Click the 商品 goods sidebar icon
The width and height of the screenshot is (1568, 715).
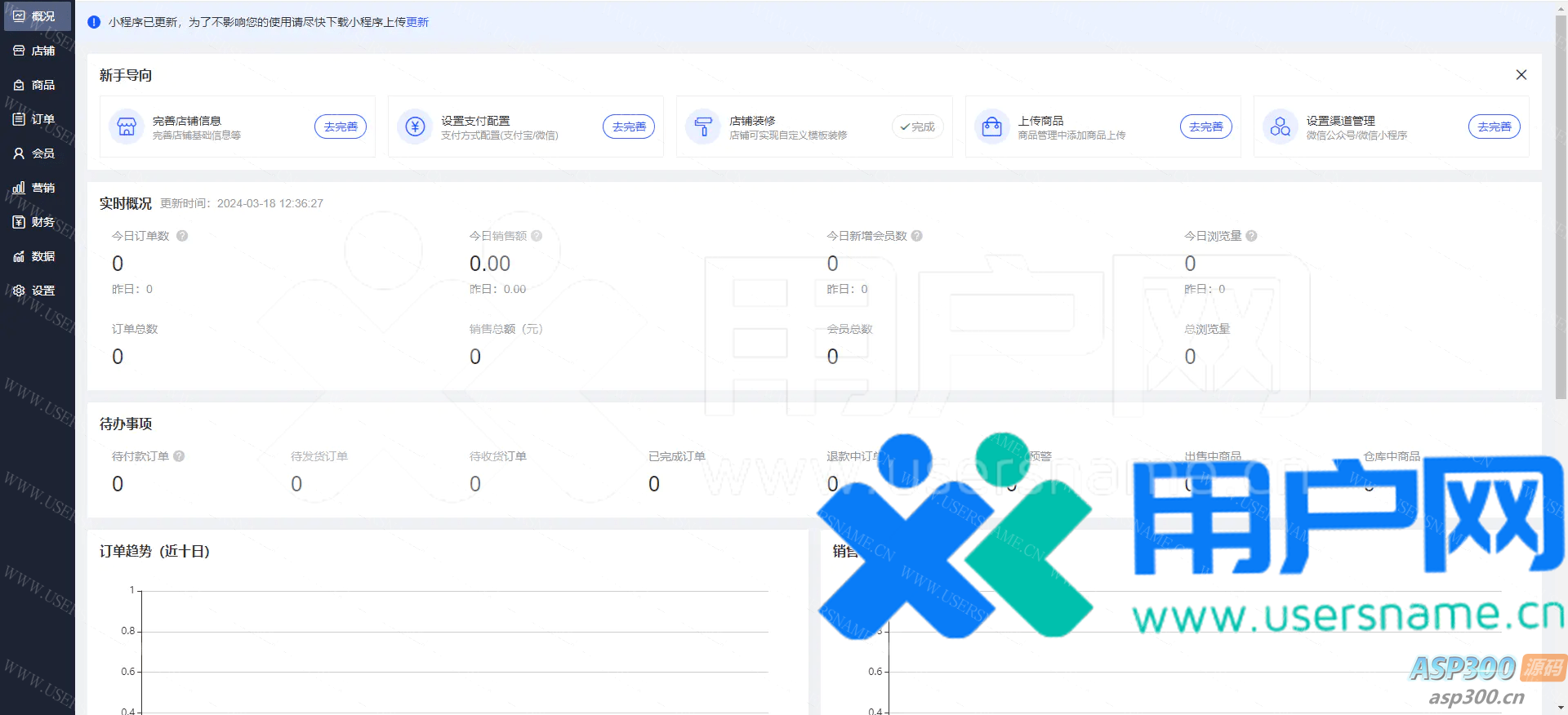point(19,85)
